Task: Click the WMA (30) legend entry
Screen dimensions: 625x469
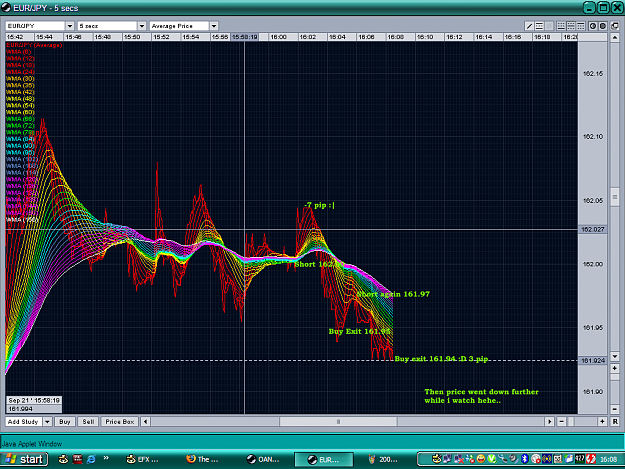Action: [20, 78]
